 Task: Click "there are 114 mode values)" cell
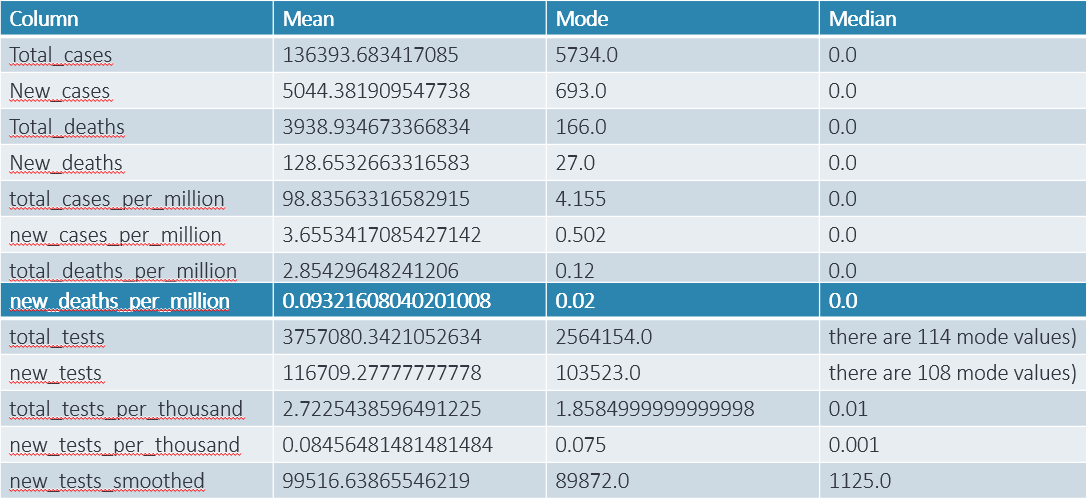[x=952, y=337]
